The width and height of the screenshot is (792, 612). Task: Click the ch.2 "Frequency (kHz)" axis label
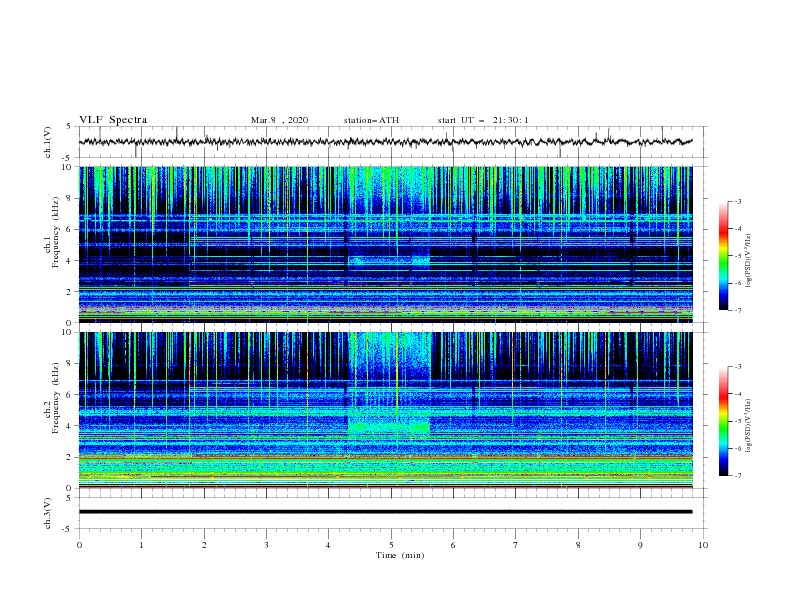[56, 398]
